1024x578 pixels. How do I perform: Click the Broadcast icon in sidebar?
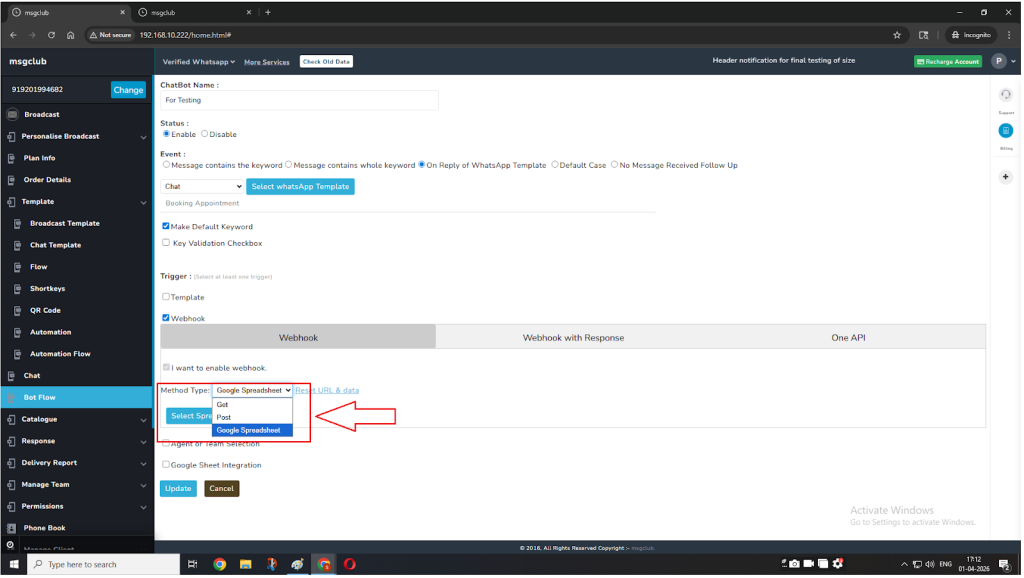coord(12,115)
